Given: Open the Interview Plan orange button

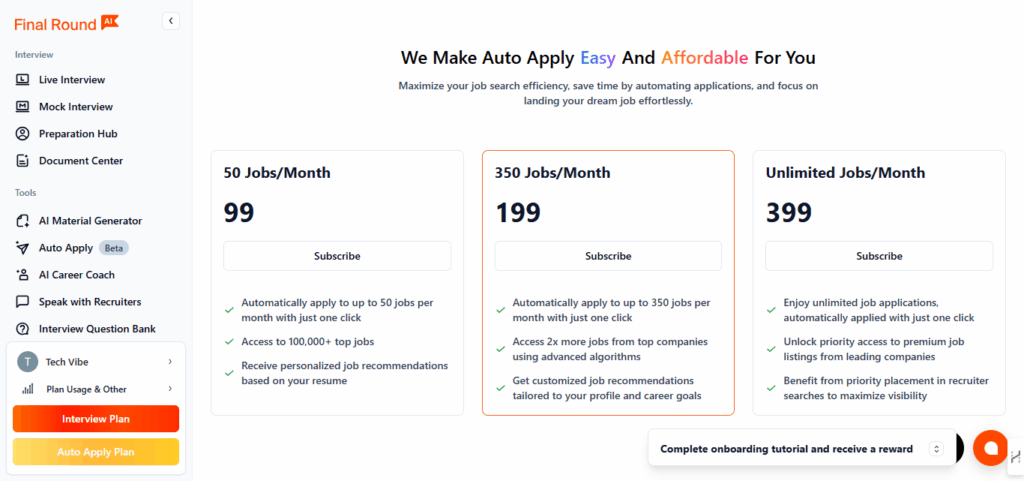Looking at the screenshot, I should coord(96,419).
